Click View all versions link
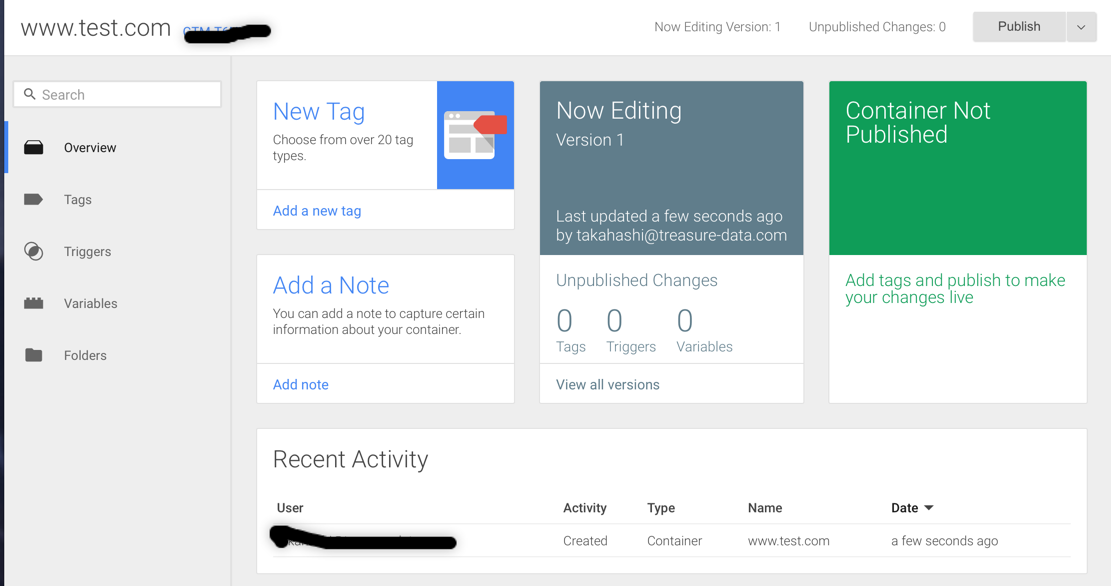Viewport: 1111px width, 586px height. point(607,384)
